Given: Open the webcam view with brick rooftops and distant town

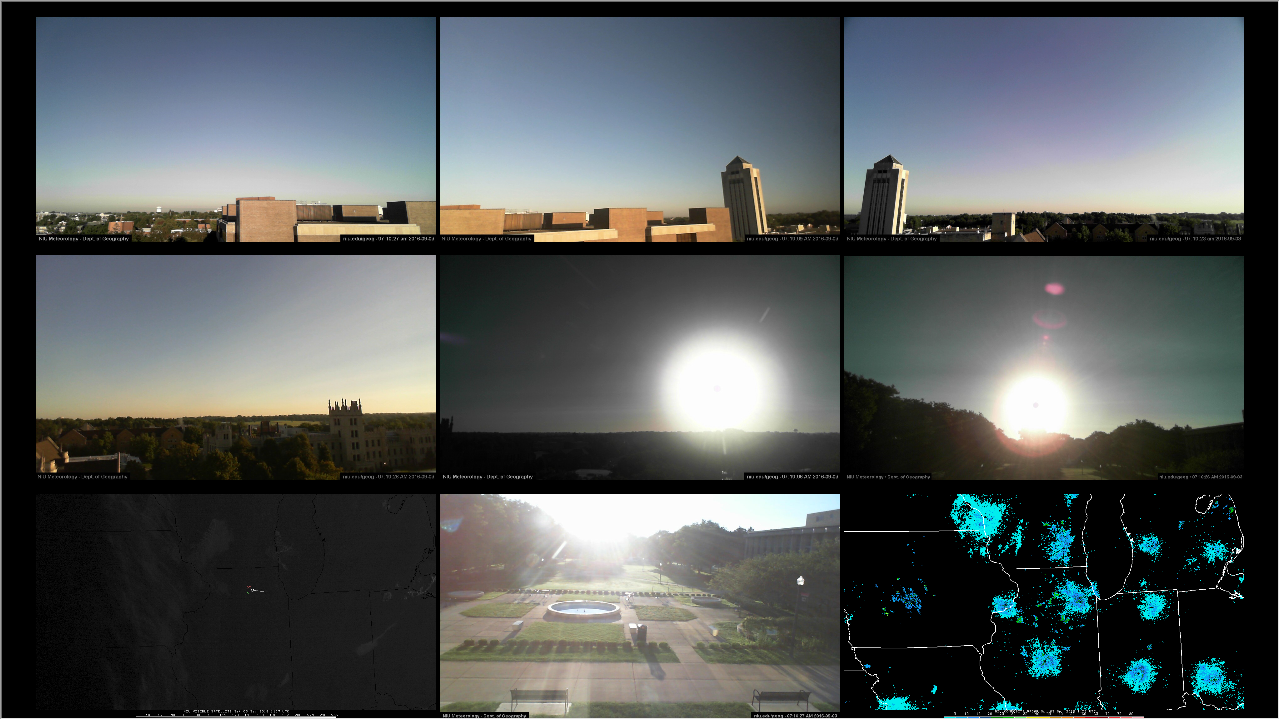Looking at the screenshot, I should point(236,129).
